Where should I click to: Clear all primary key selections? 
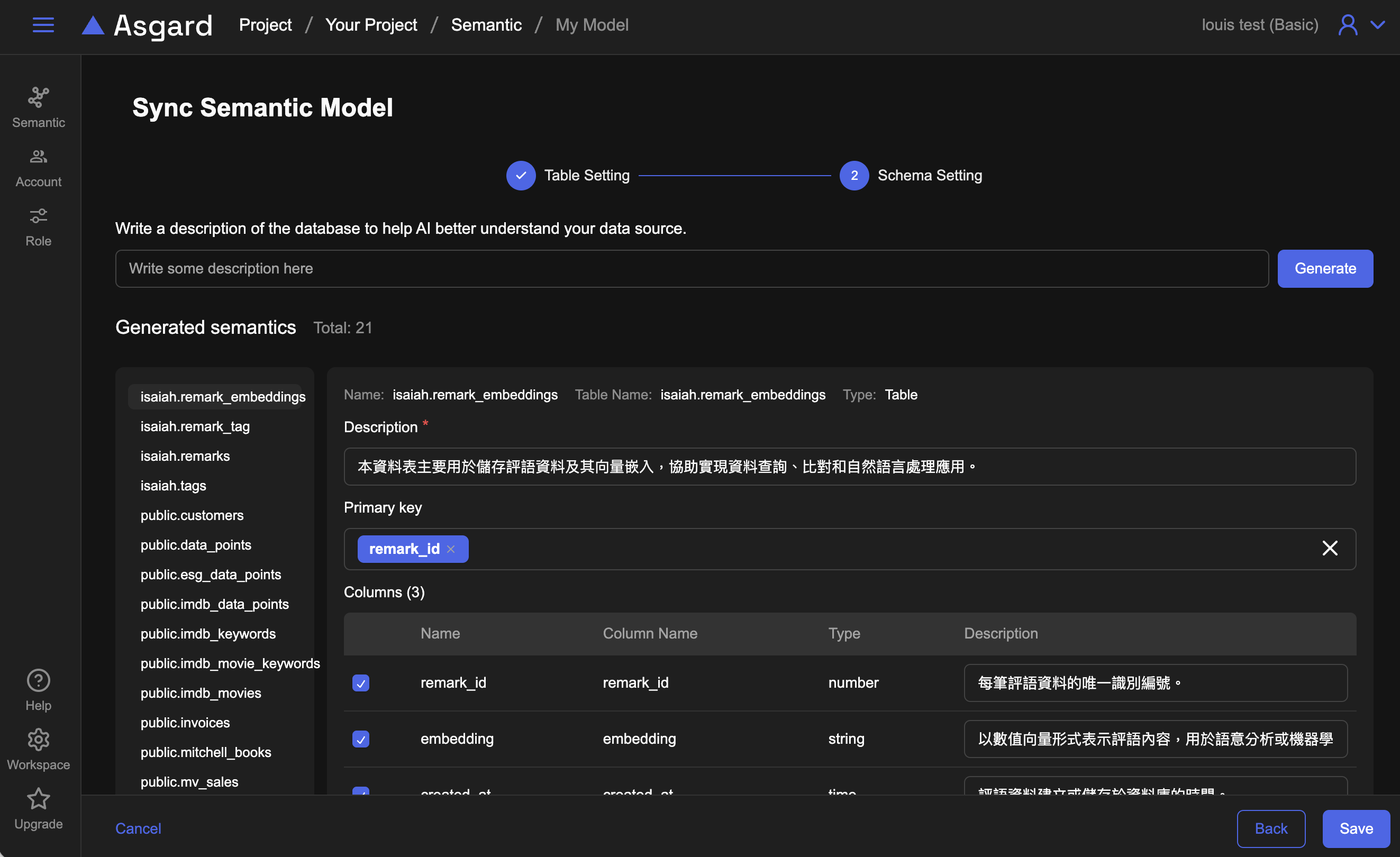pyautogui.click(x=1330, y=548)
